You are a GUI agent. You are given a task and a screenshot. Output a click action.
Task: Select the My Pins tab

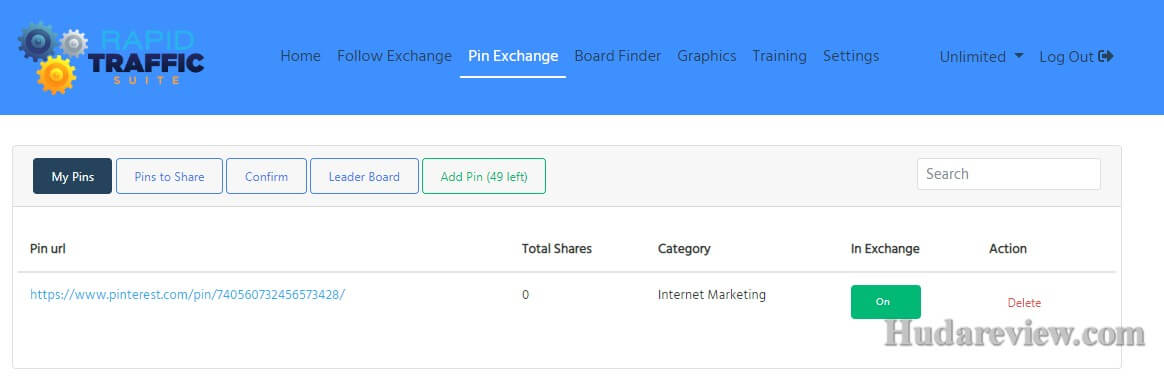tap(73, 176)
